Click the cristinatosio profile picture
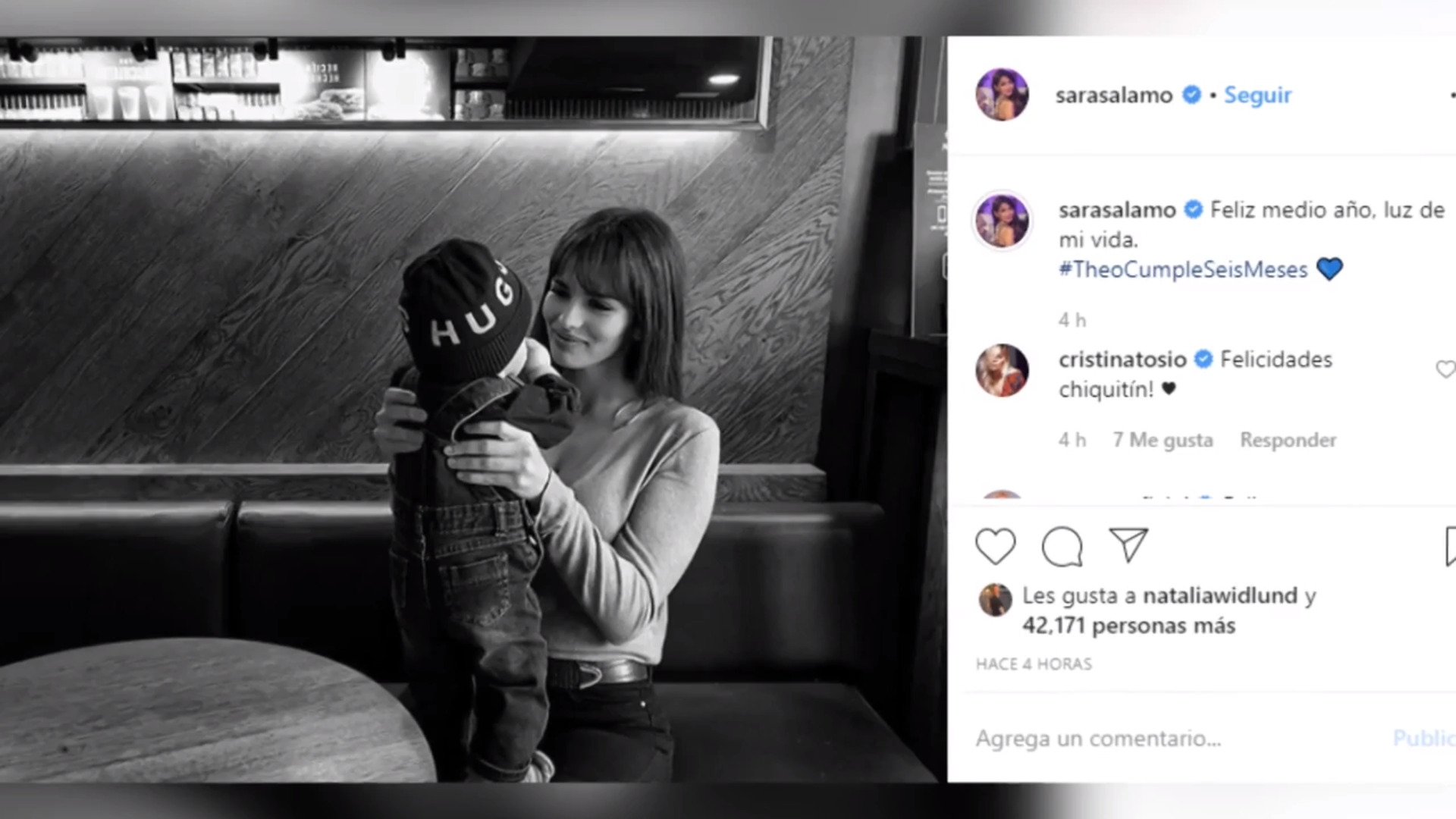1456x819 pixels. click(1002, 370)
